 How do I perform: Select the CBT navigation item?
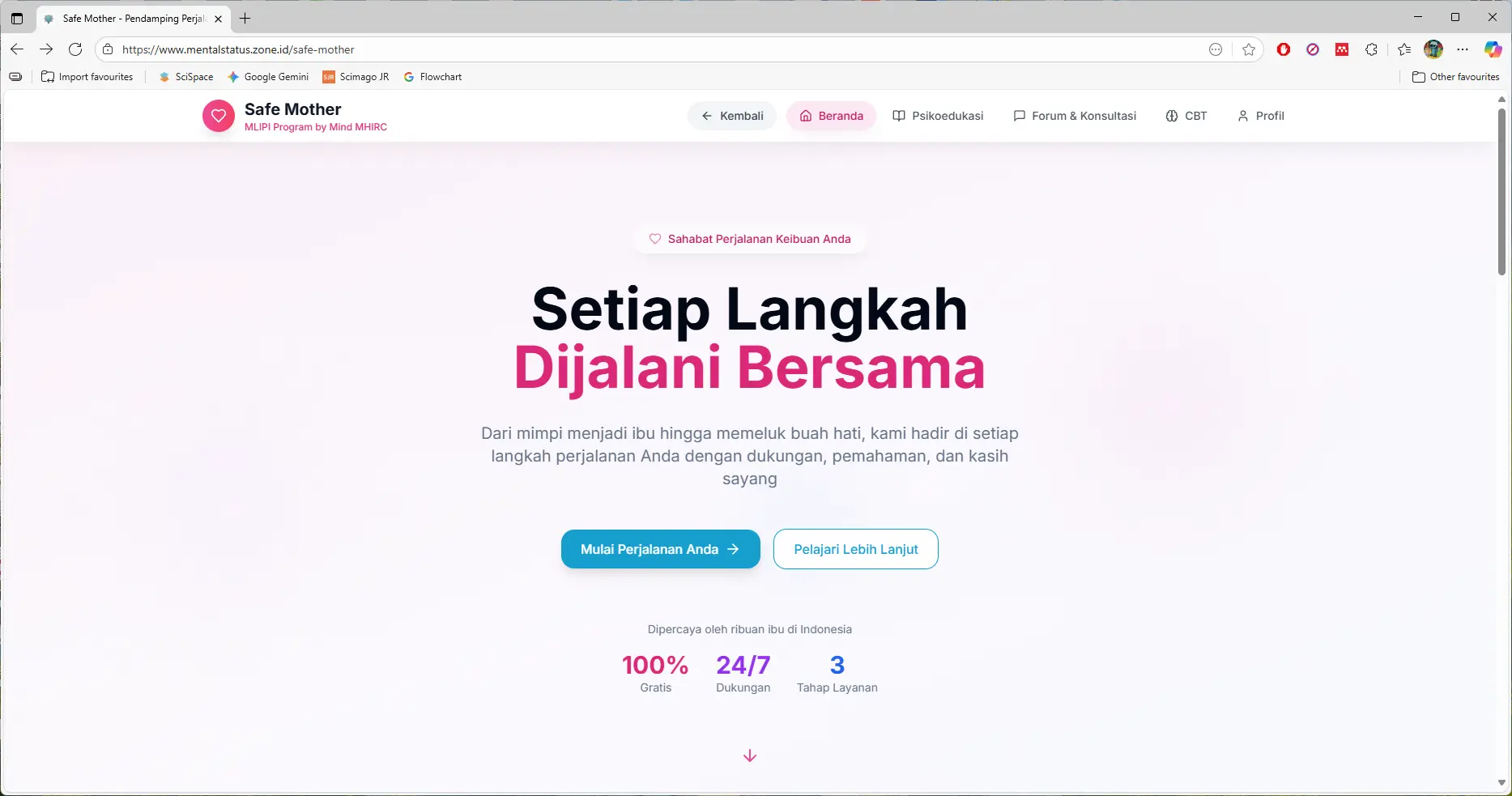(1186, 116)
